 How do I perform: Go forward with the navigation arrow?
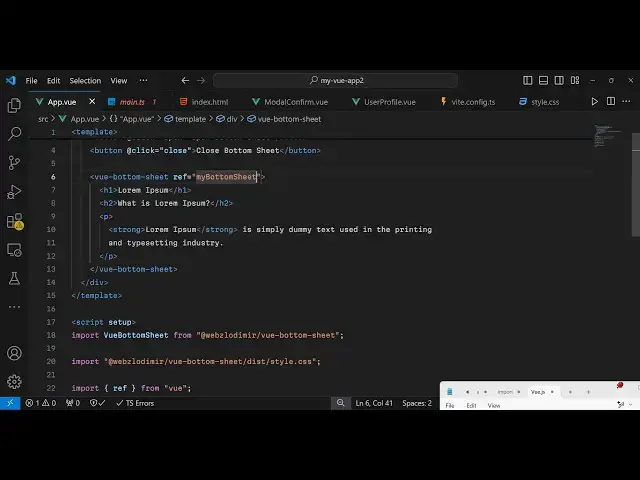tap(201, 80)
